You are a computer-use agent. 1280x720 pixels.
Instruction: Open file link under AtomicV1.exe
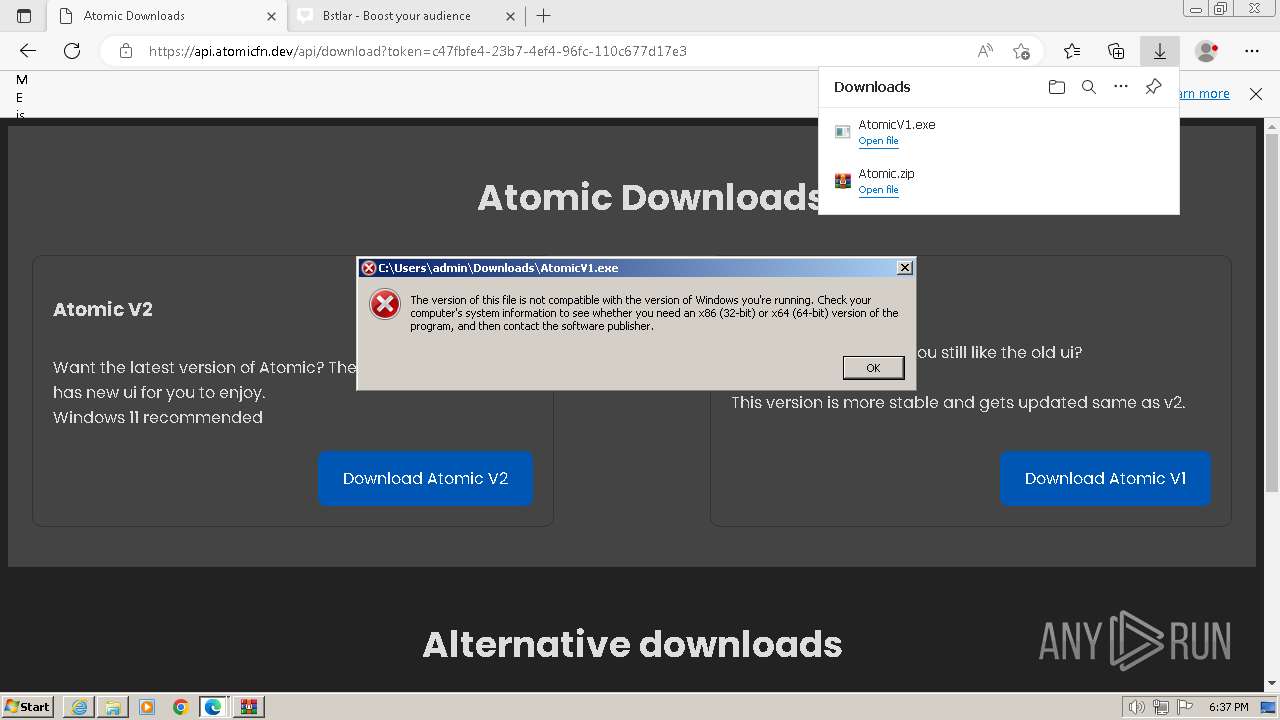(878, 141)
